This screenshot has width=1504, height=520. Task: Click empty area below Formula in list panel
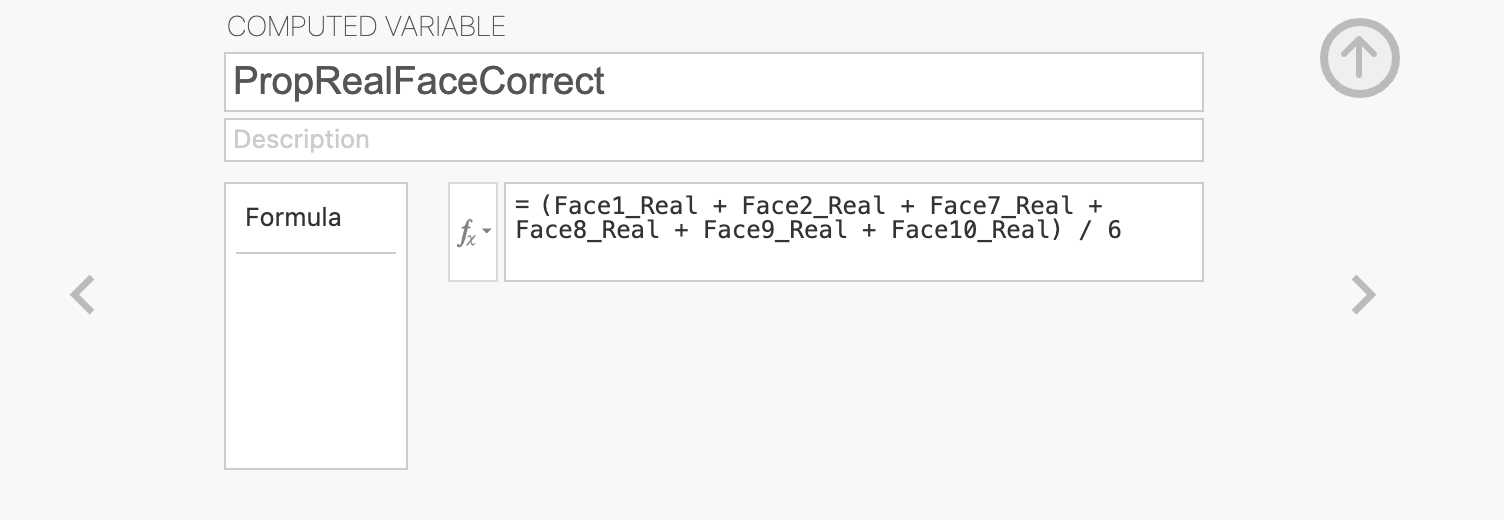[316, 360]
